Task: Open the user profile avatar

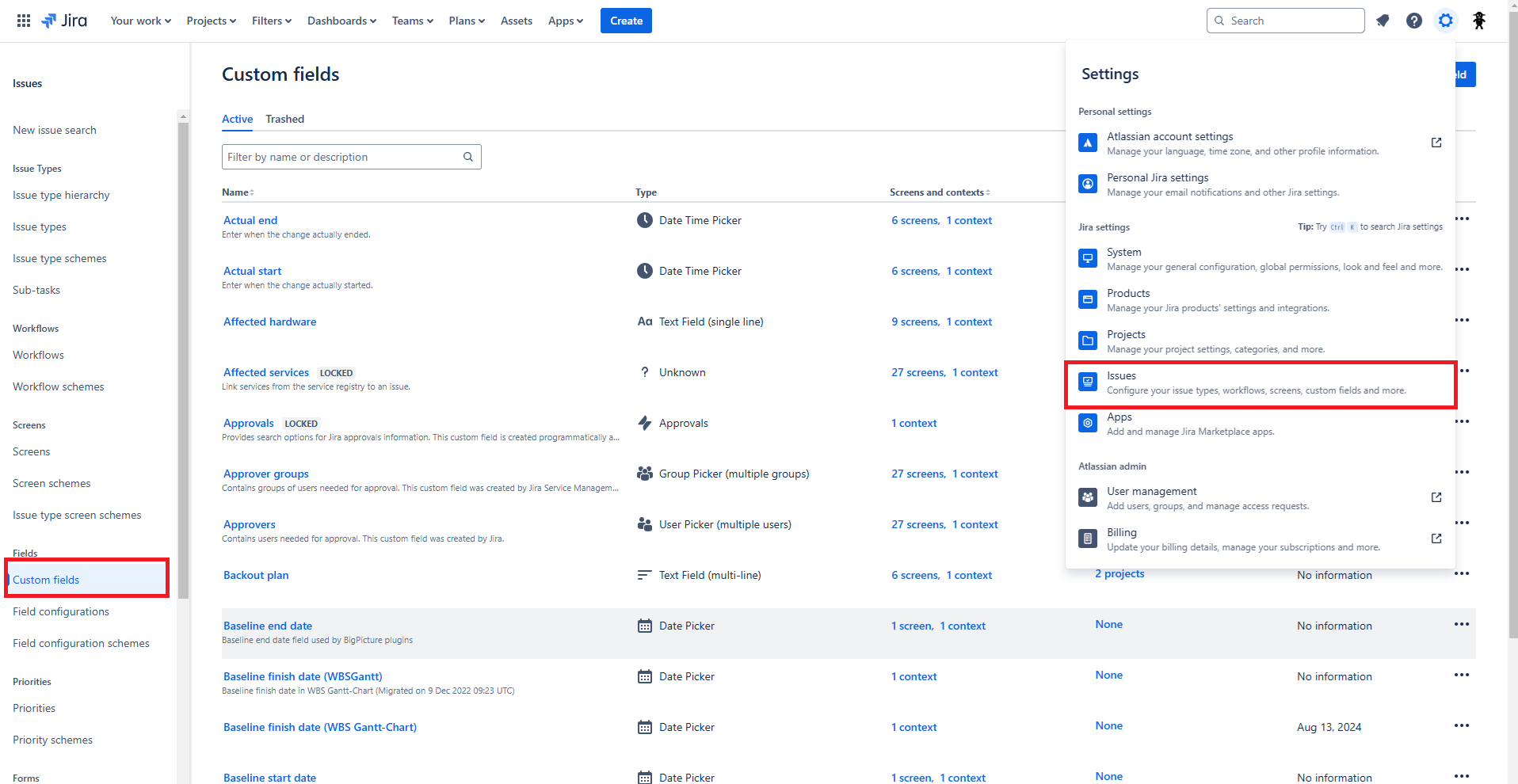Action: [1478, 21]
